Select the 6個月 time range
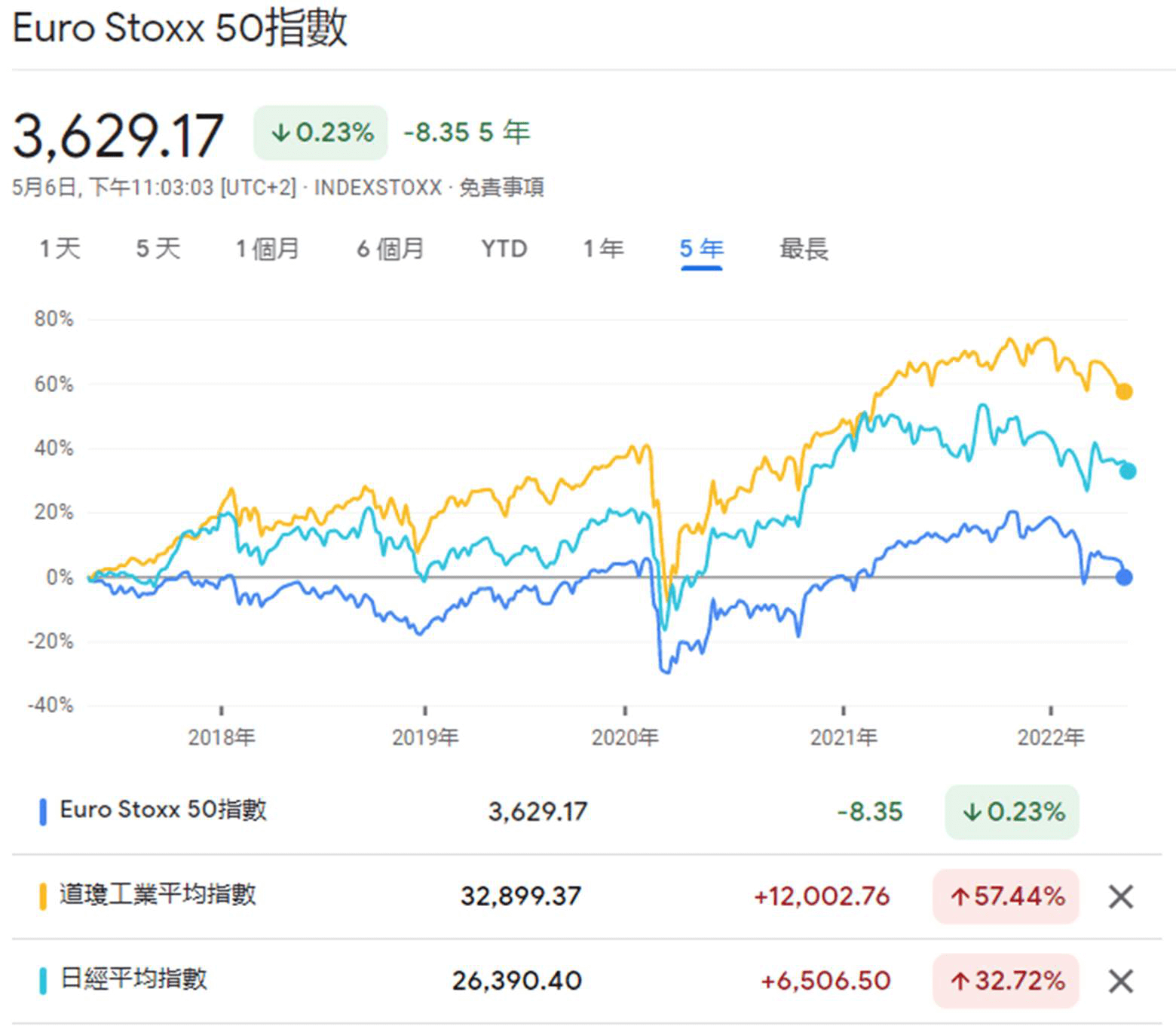Image resolution: width=1176 pixels, height=1026 pixels. coord(390,249)
